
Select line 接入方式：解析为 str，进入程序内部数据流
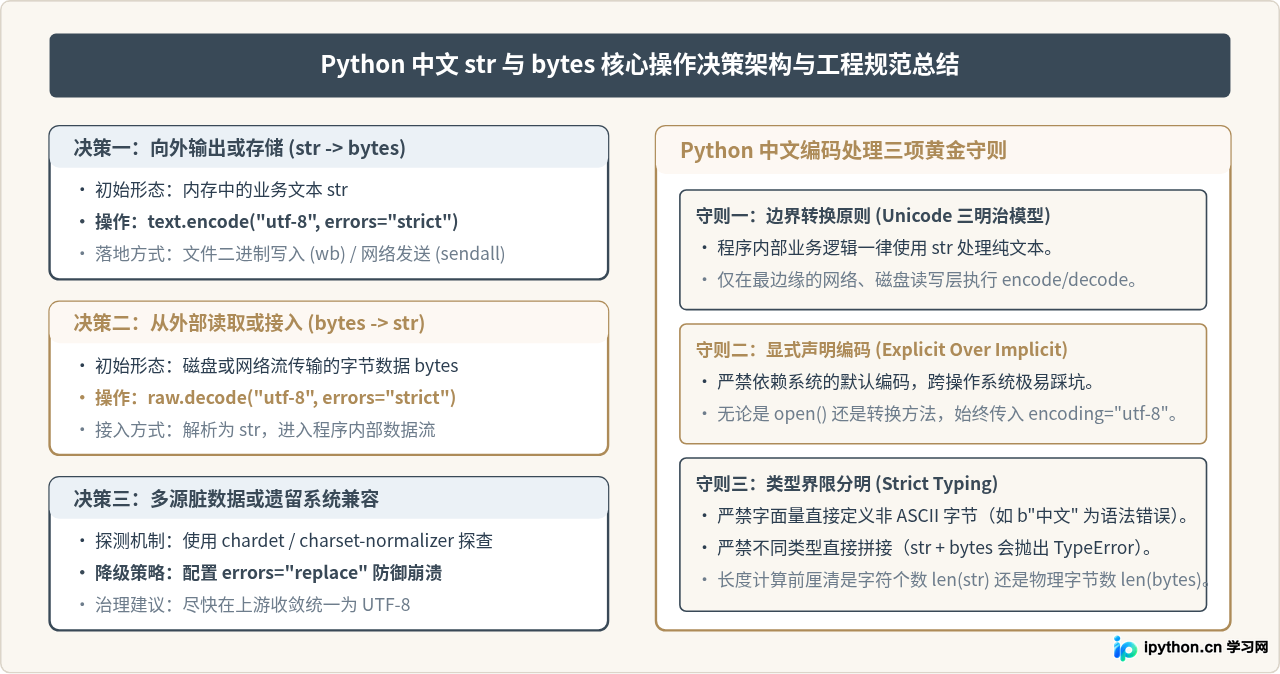(x=265, y=429)
